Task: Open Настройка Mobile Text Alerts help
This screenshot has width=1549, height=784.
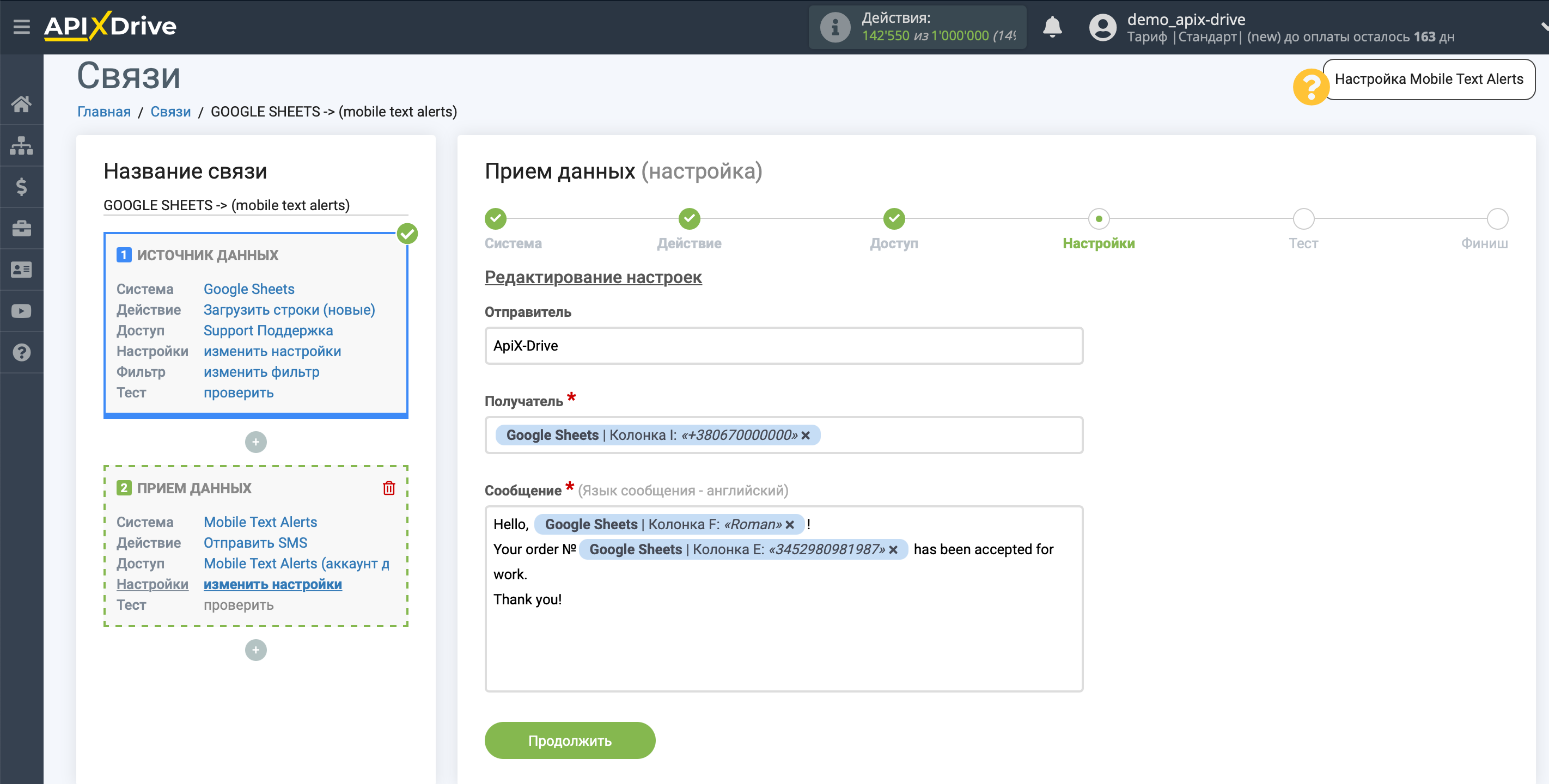Action: [1429, 79]
